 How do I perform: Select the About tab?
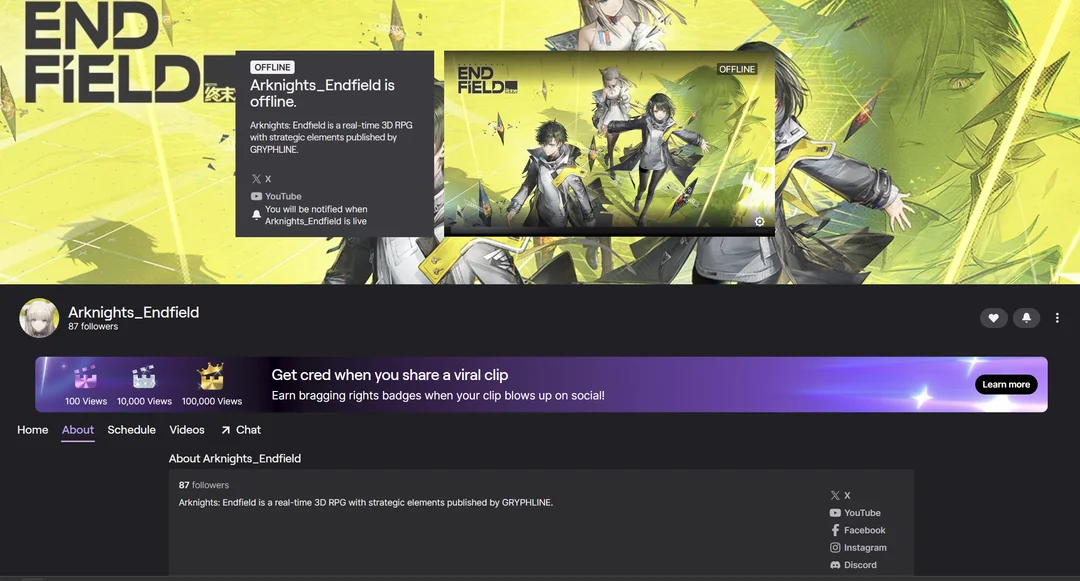78,430
